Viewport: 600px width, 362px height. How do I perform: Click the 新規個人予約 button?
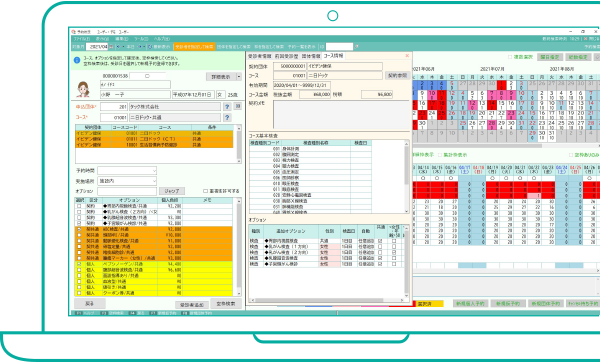coord(470,303)
